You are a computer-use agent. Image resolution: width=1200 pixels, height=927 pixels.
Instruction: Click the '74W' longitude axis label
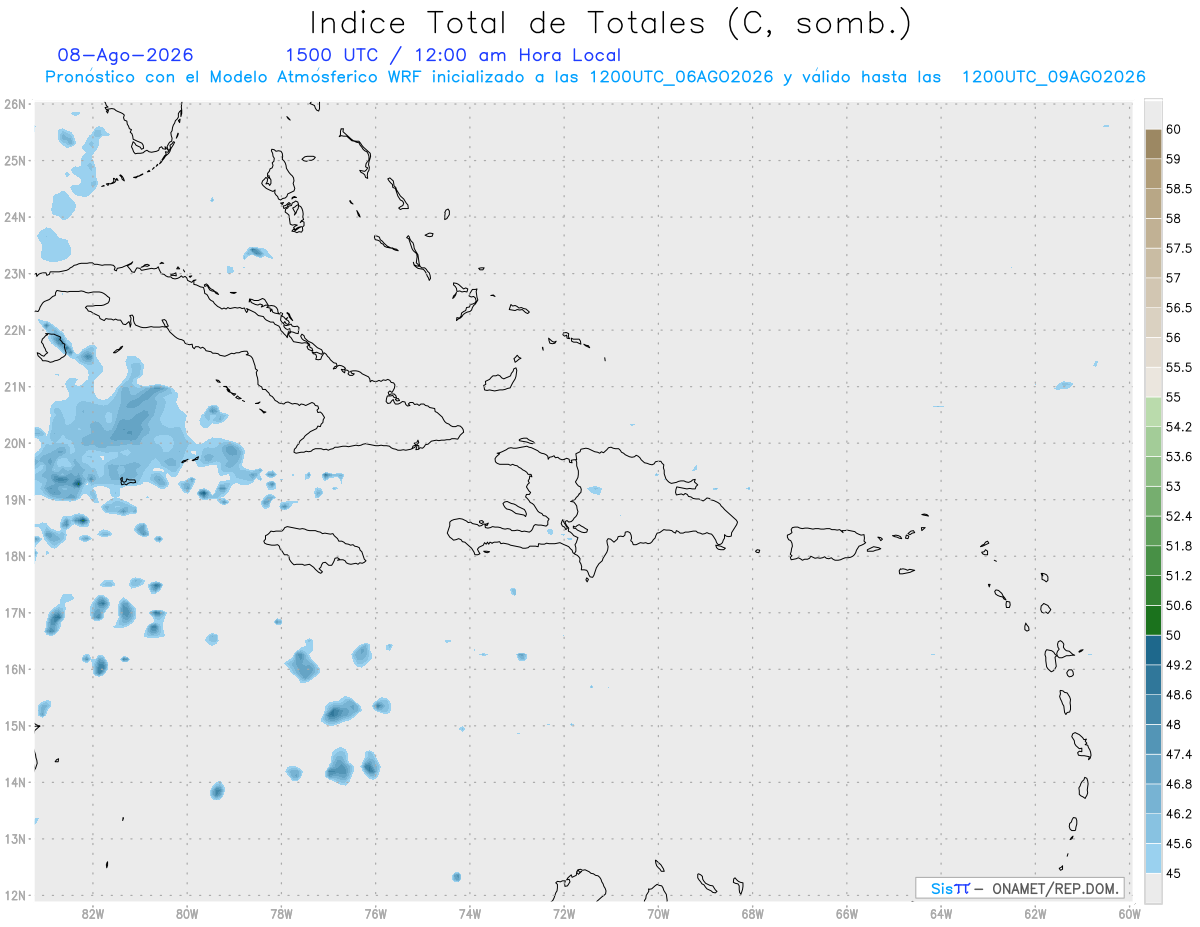pos(470,913)
